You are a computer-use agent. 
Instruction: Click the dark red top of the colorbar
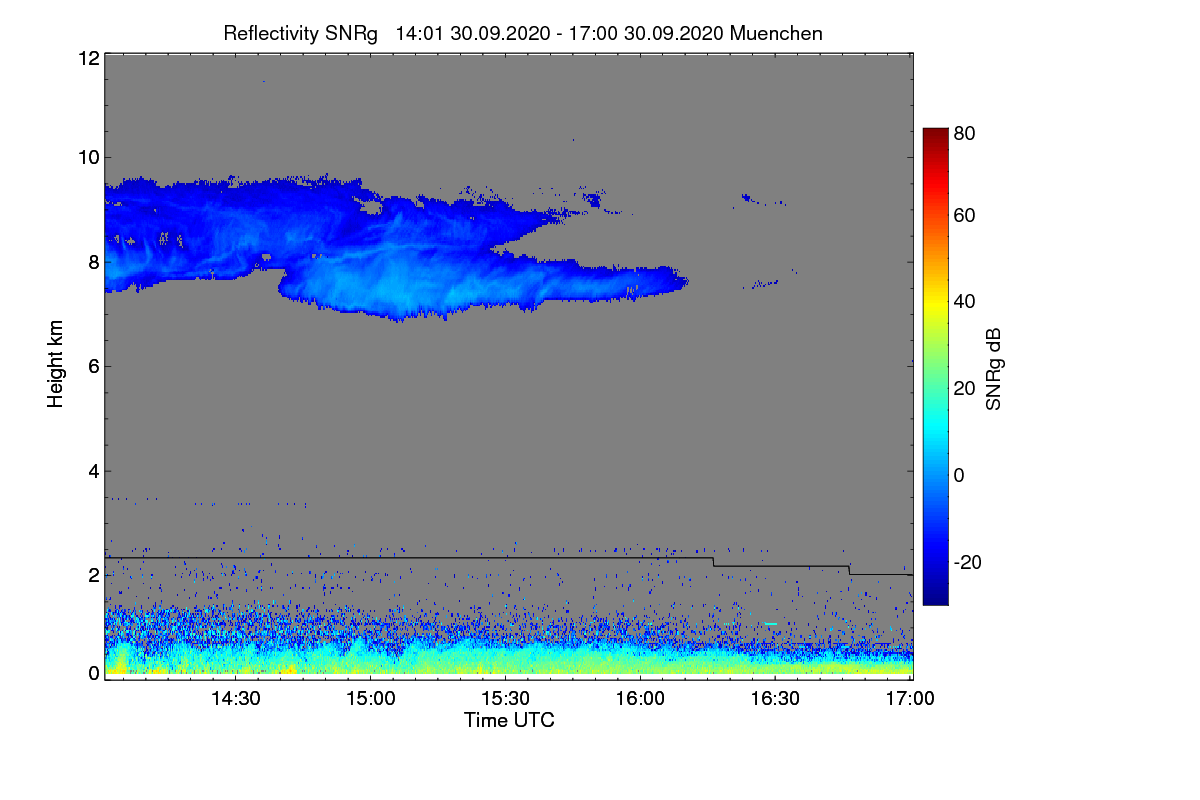(x=934, y=136)
